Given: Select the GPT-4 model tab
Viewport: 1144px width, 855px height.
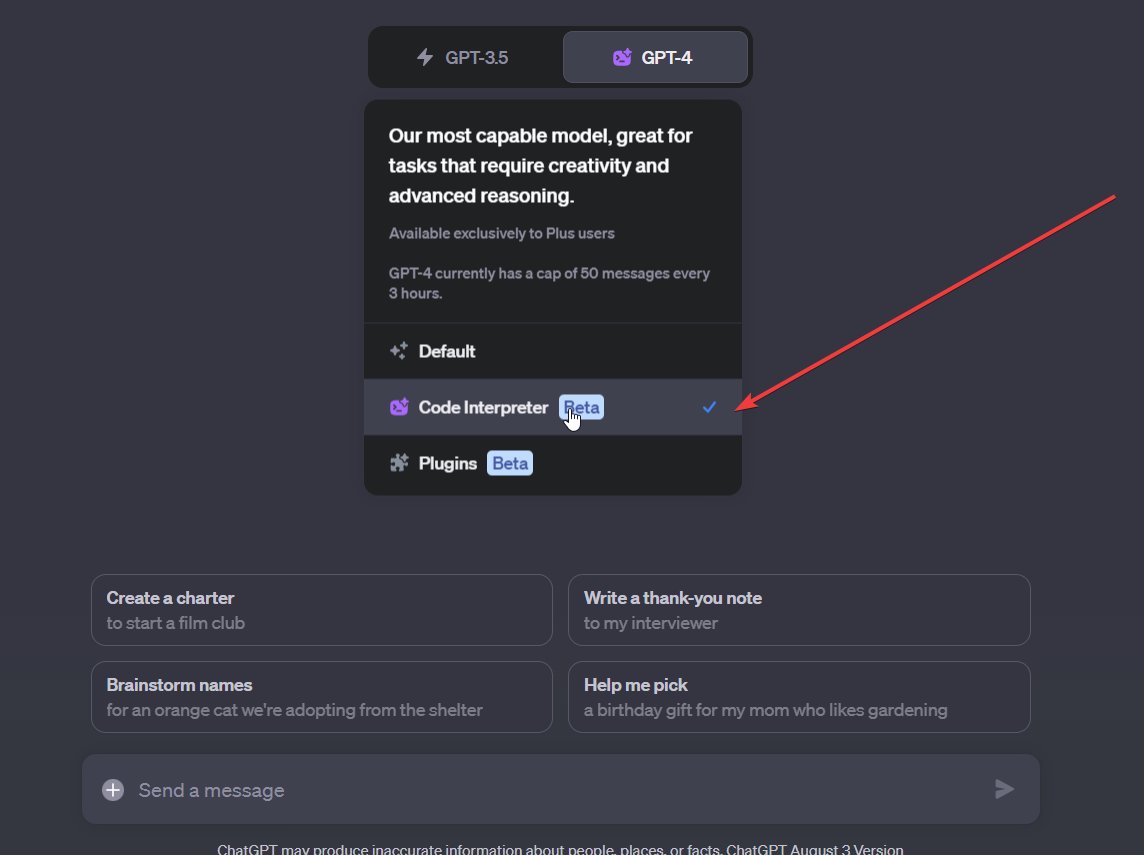Looking at the screenshot, I should (655, 58).
